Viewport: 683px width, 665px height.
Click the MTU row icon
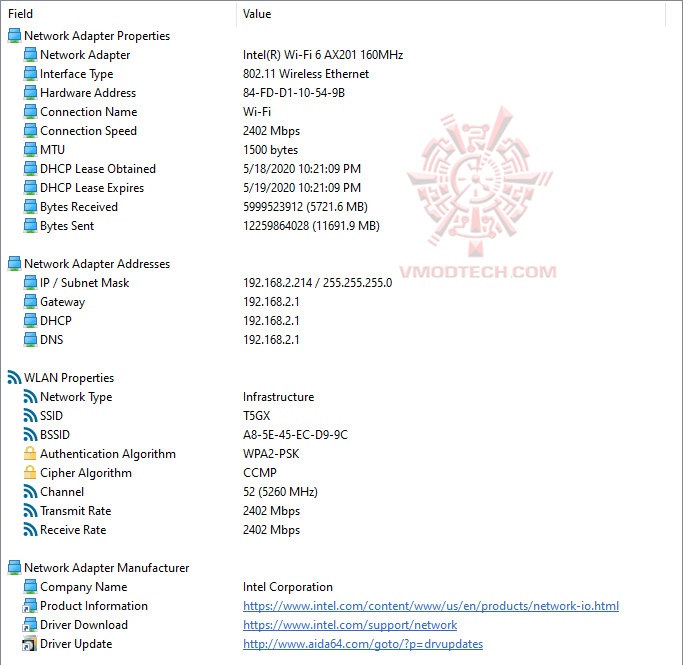[30, 150]
